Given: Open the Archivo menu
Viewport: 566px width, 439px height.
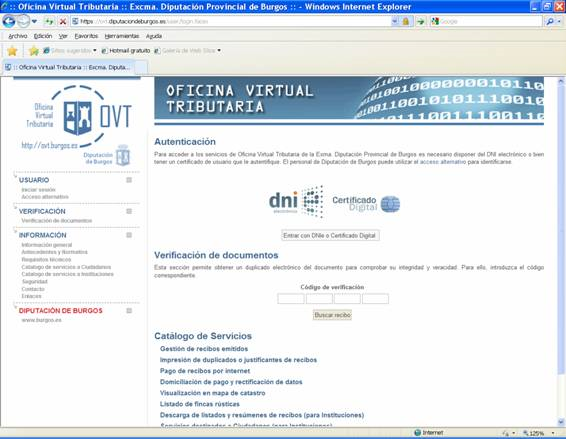Looking at the screenshot, I should (17, 36).
